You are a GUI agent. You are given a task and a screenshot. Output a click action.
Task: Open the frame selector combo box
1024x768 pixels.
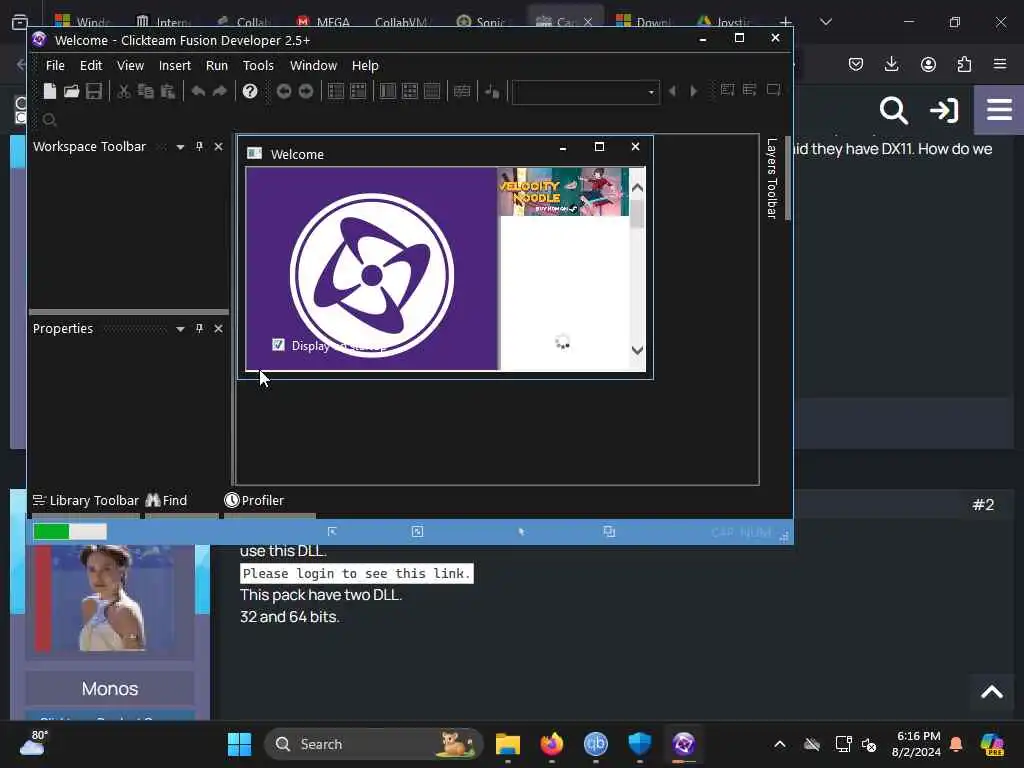[x=586, y=92]
